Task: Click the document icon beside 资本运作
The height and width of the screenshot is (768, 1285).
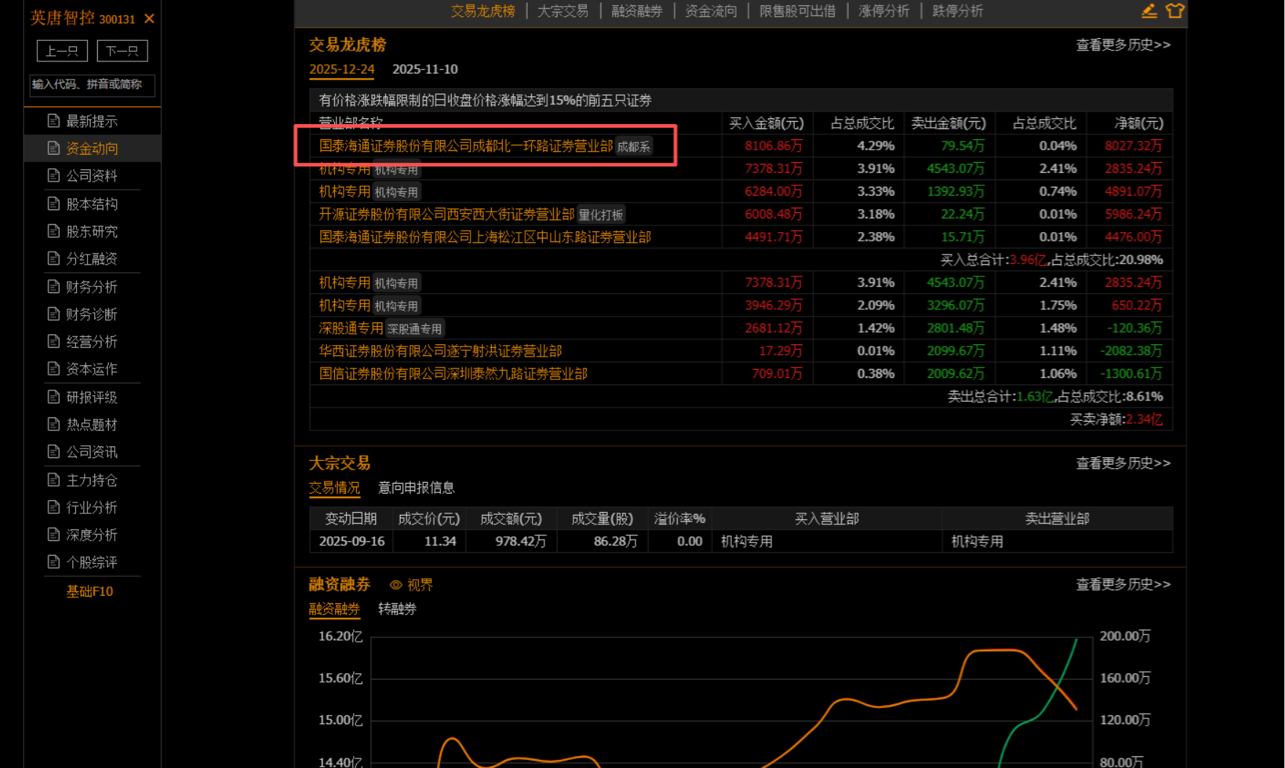Action: pos(54,369)
